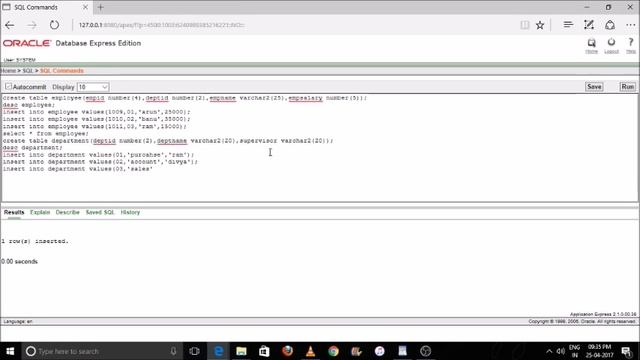Click the browser forward arrow
This screenshot has height=360, width=640.
point(32,25)
